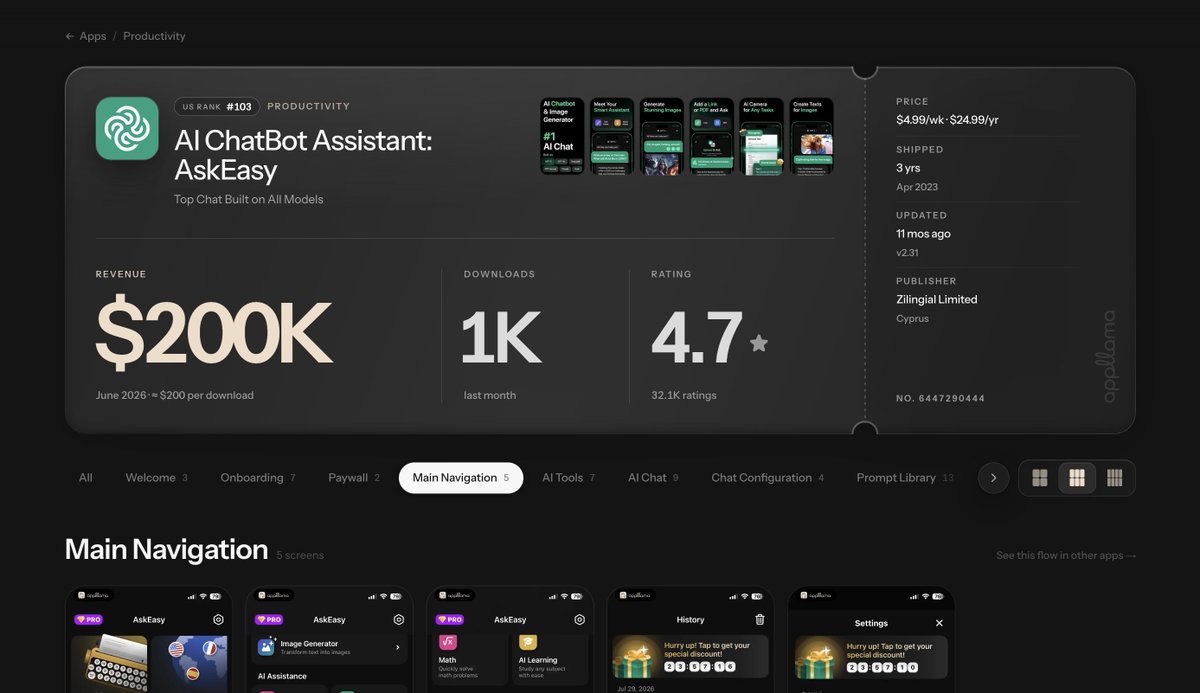
Task: Select the Chat Configuration tab
Action: click(768, 478)
